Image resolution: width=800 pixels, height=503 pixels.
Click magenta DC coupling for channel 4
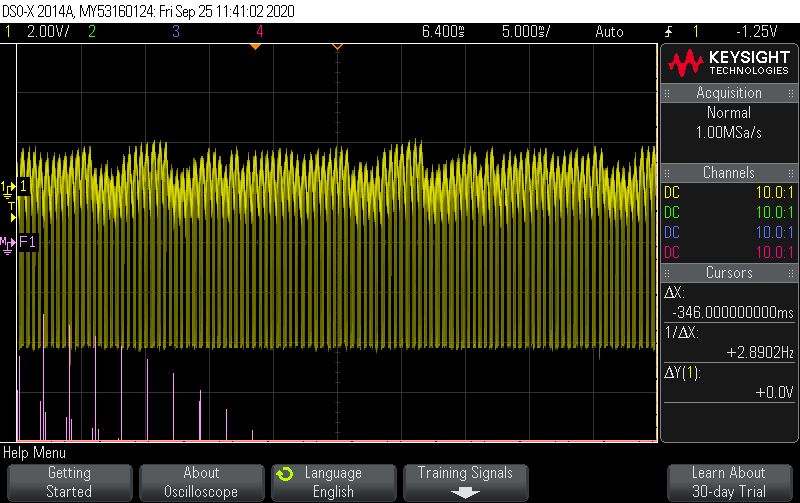672,253
